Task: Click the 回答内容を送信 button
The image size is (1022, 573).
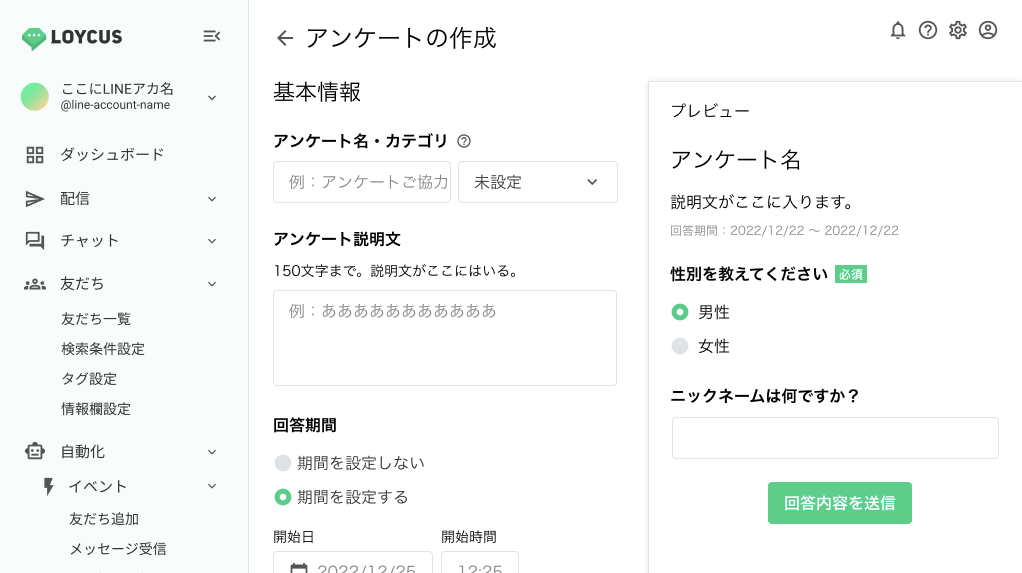Action: [x=840, y=503]
